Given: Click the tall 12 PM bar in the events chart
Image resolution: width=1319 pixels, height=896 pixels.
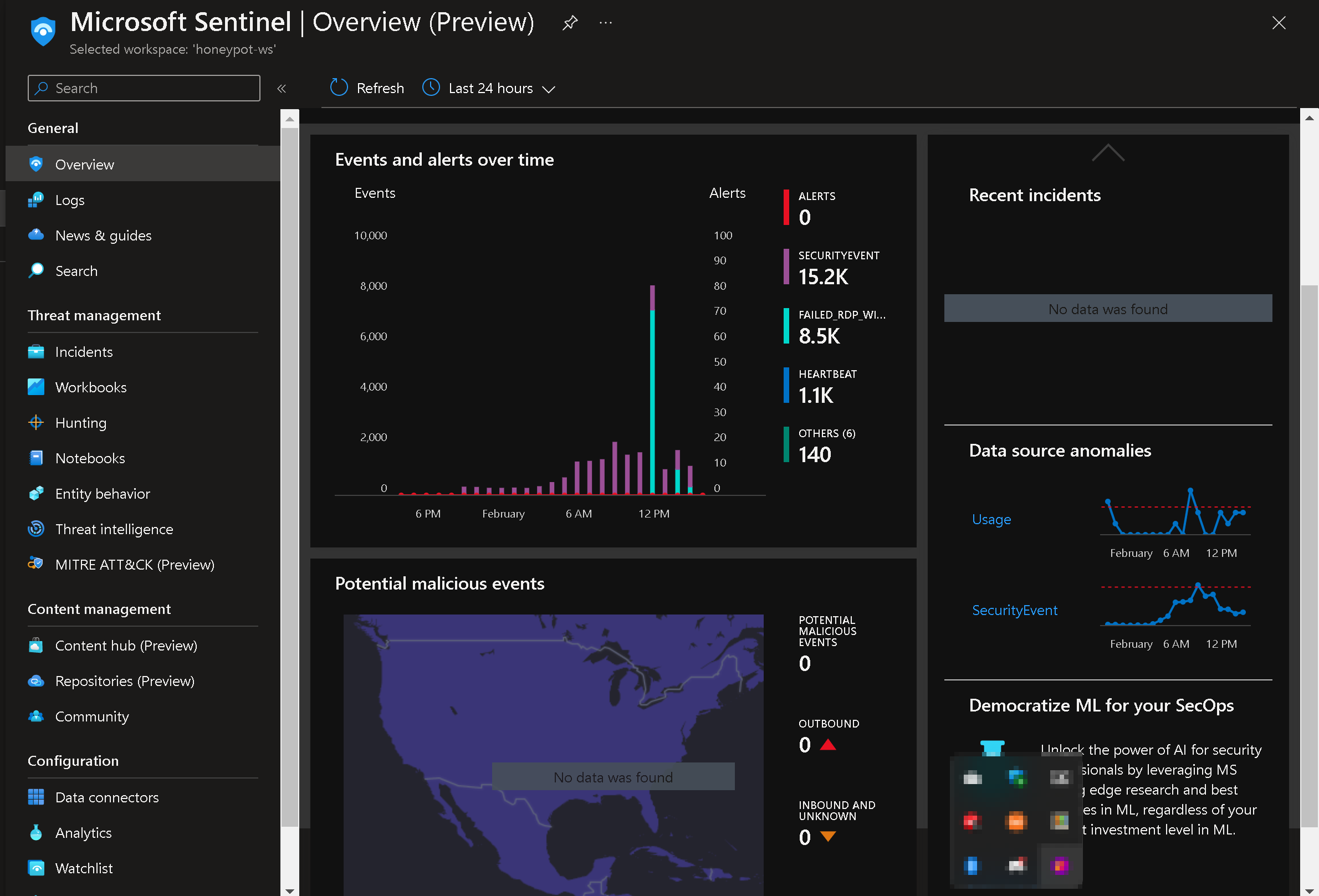Looking at the screenshot, I should [x=652, y=390].
